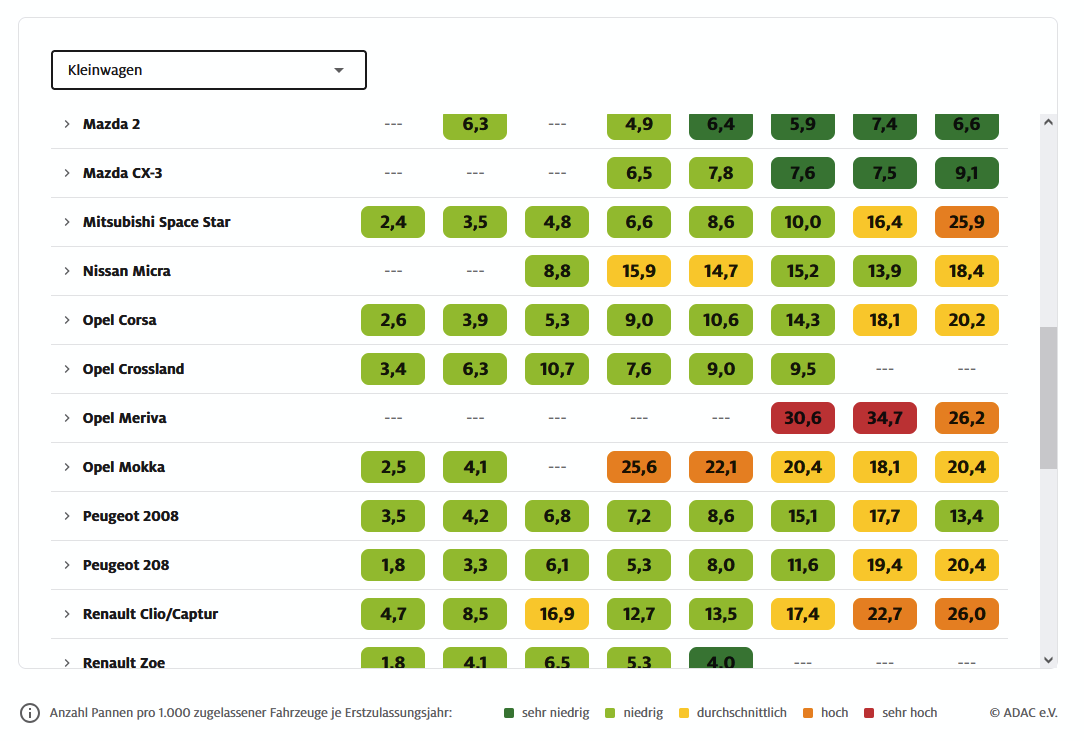Click the orange 25,6 cell for Opel Mokka
Image resolution: width=1084 pixels, height=741 pixels.
coord(639,467)
